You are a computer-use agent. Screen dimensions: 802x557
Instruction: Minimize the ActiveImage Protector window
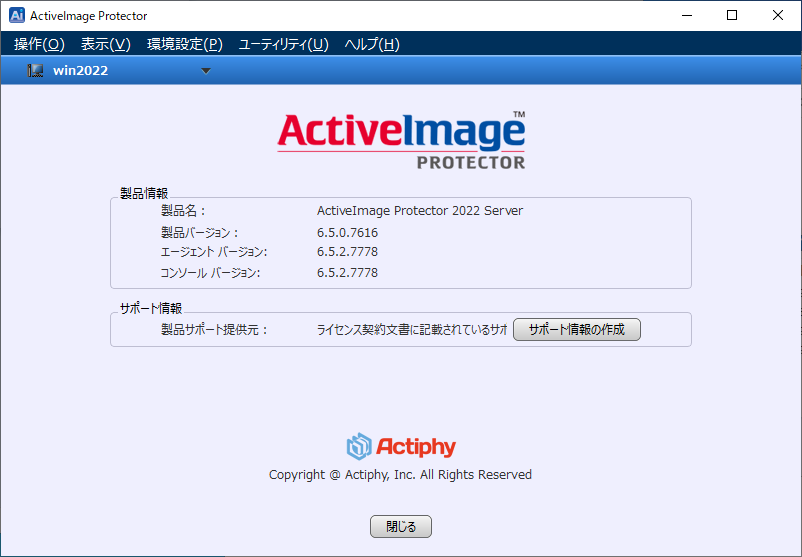pyautogui.click(x=687, y=15)
